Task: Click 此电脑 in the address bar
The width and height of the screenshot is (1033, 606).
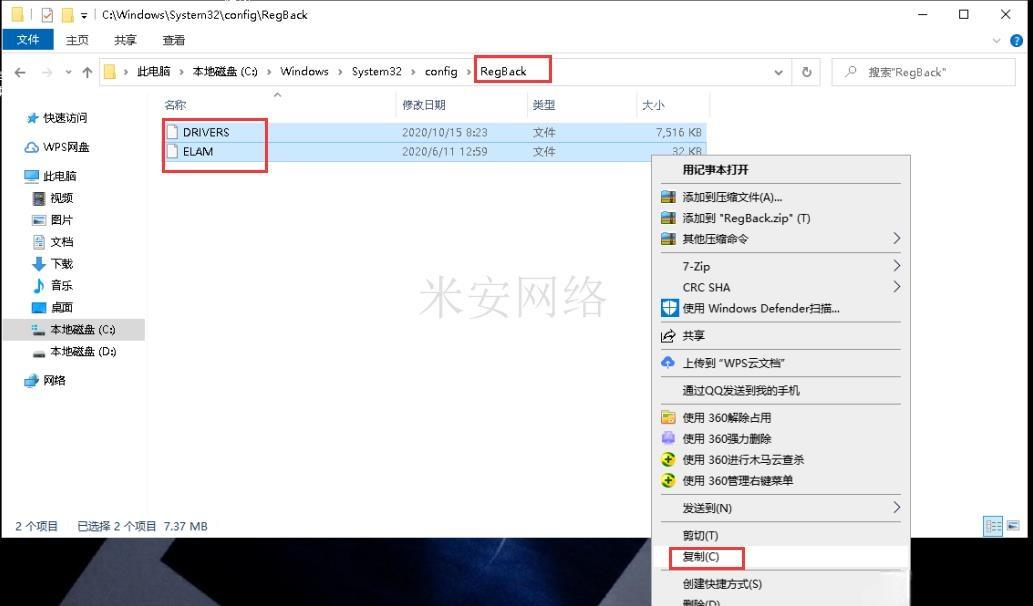Action: point(154,71)
